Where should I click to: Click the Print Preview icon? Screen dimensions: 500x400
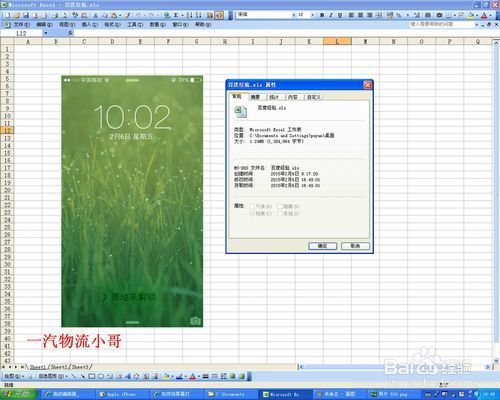coord(64,15)
